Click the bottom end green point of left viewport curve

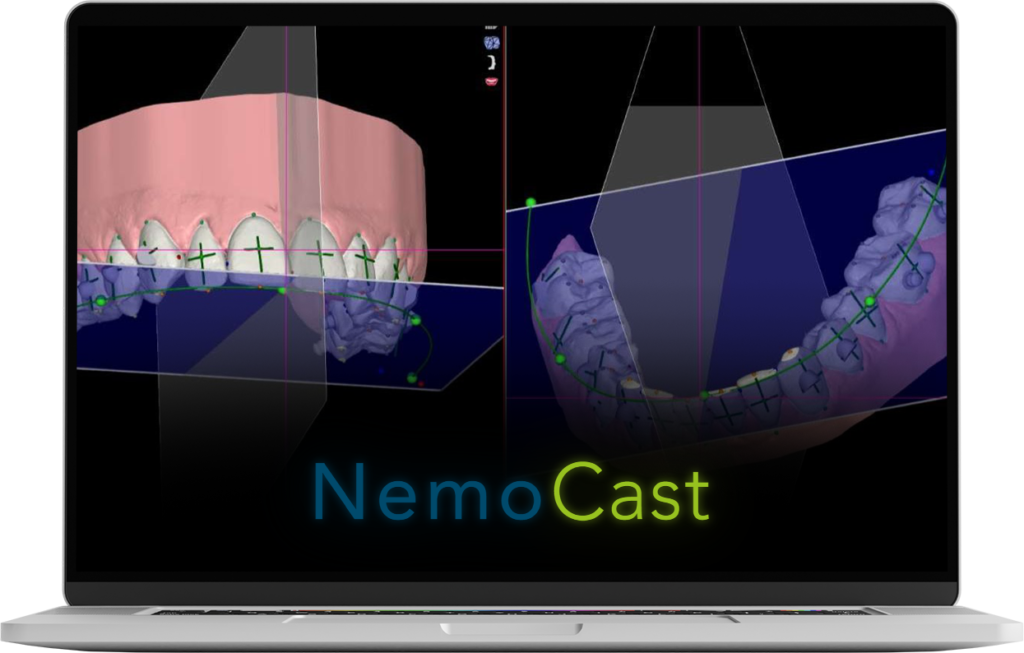(411, 377)
